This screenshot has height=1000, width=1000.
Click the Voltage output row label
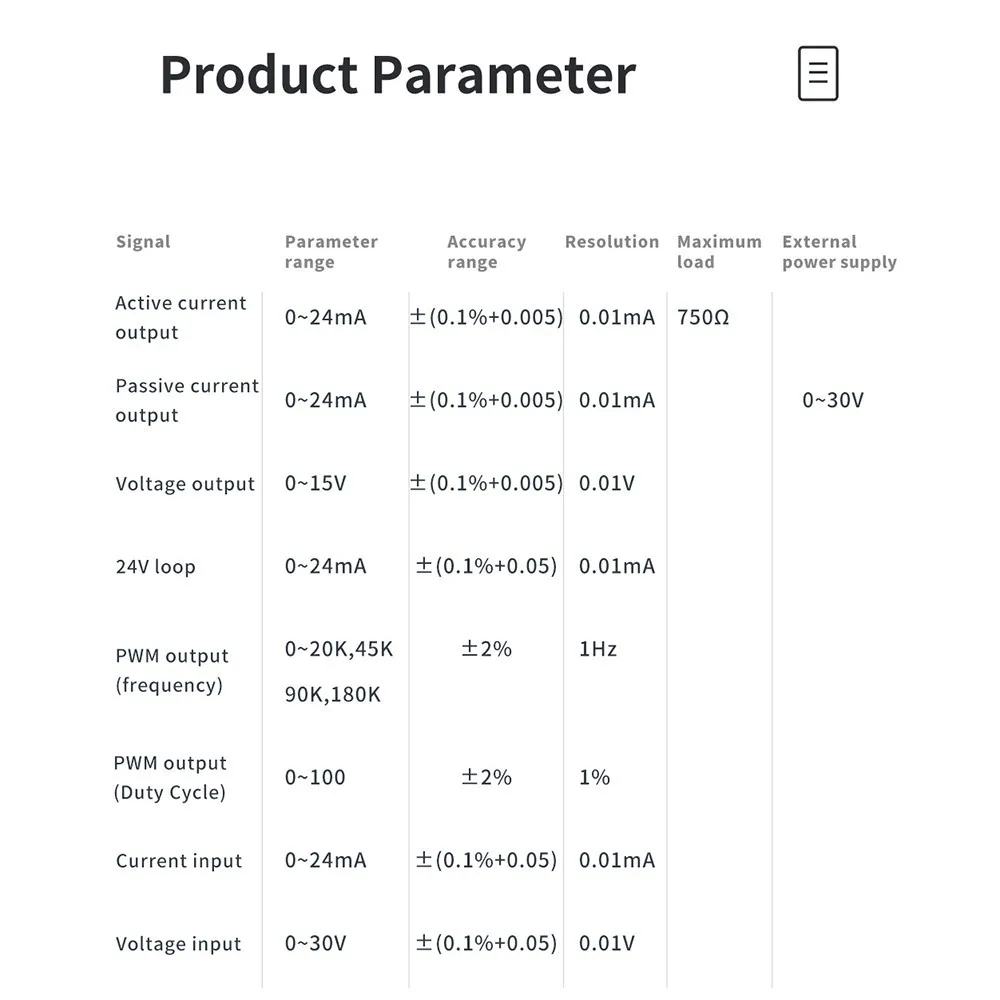point(185,484)
